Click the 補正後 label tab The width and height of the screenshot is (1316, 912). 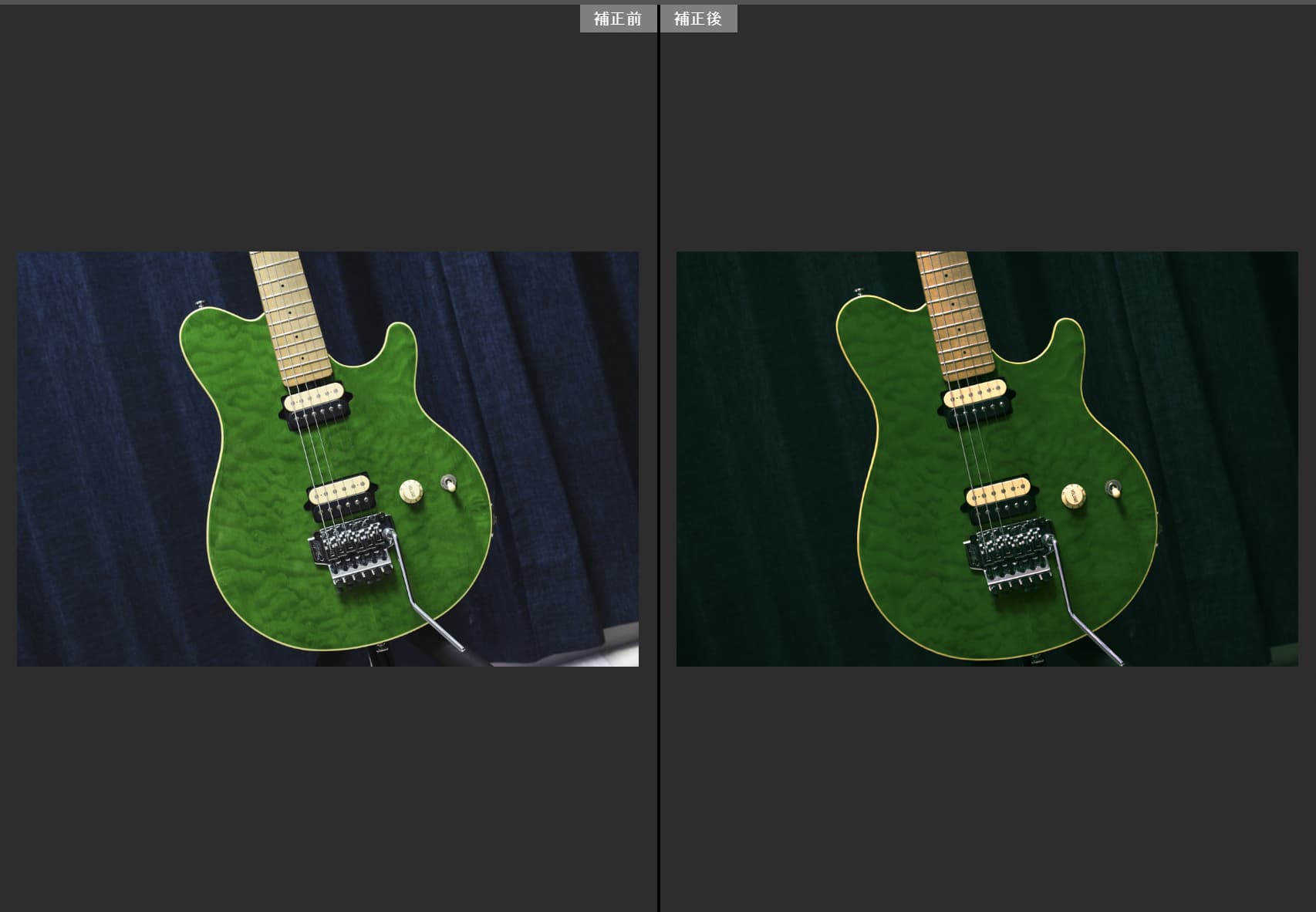tap(698, 19)
